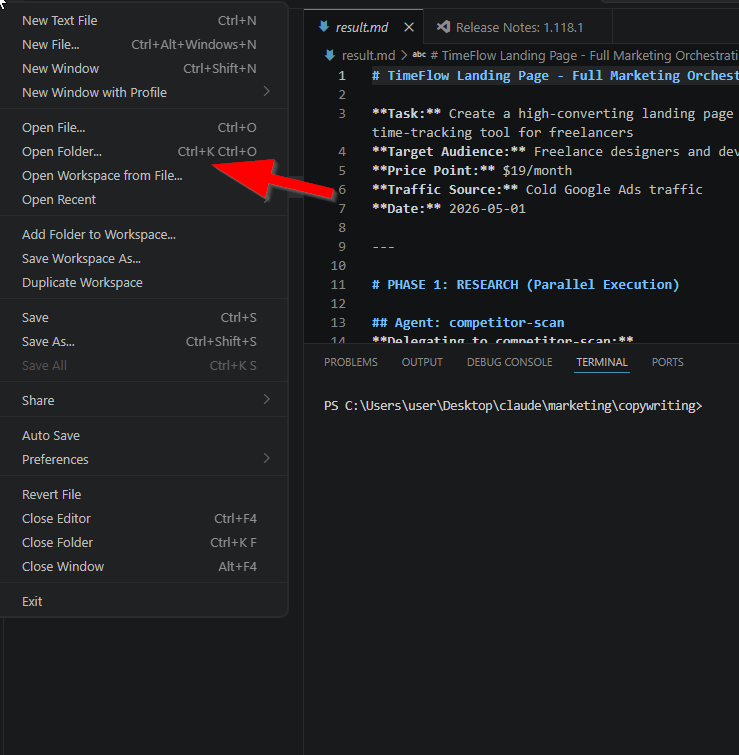Click the markdown icon on result.md tab
This screenshot has height=755, width=739.
pyautogui.click(x=324, y=26)
